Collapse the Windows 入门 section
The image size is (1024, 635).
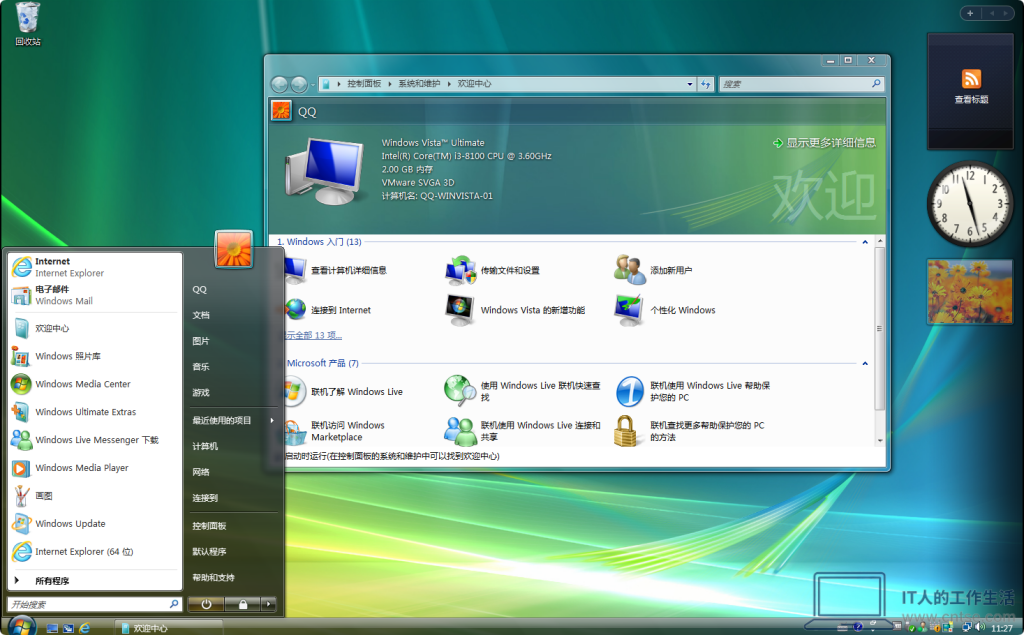(x=865, y=242)
